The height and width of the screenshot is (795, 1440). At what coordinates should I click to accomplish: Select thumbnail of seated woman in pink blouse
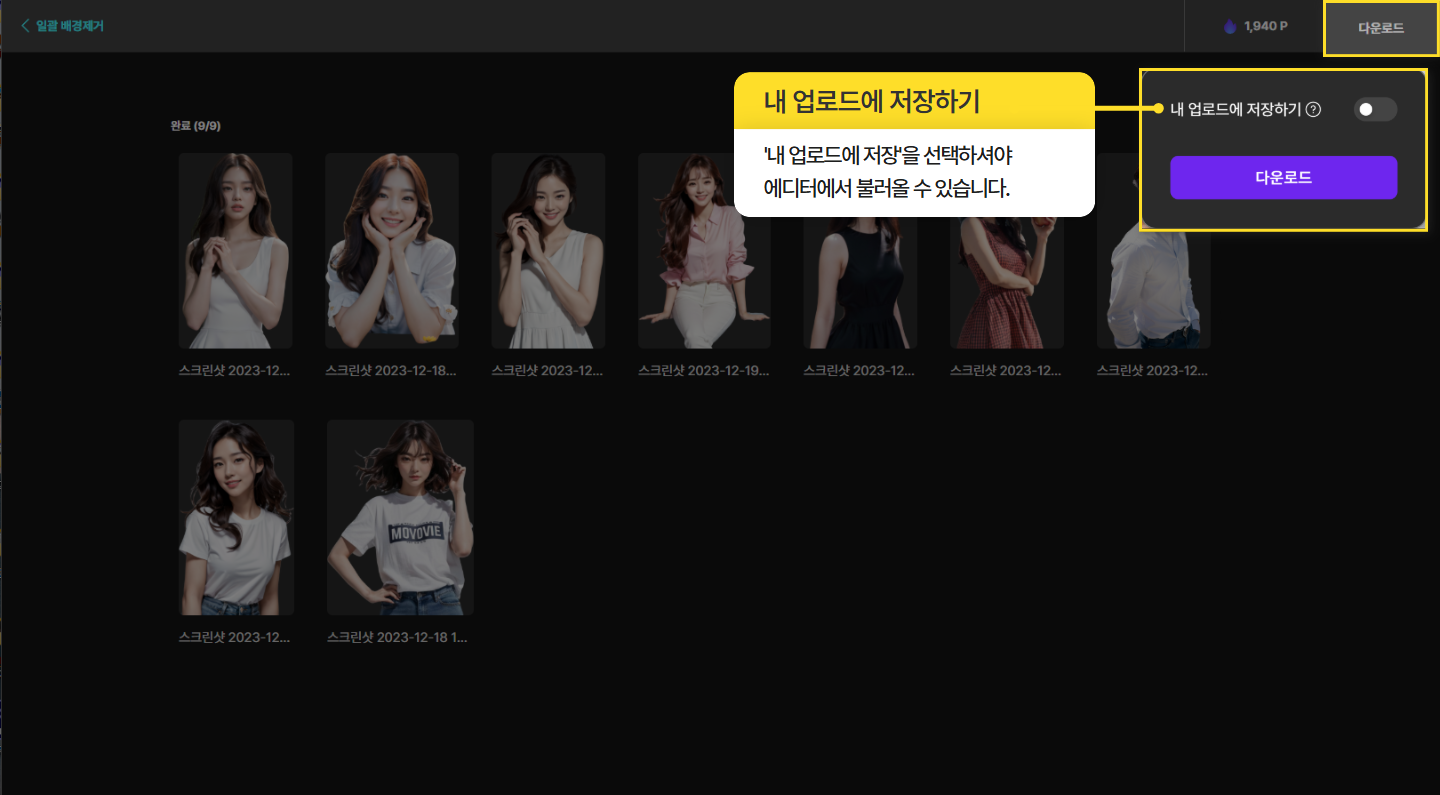(x=705, y=251)
